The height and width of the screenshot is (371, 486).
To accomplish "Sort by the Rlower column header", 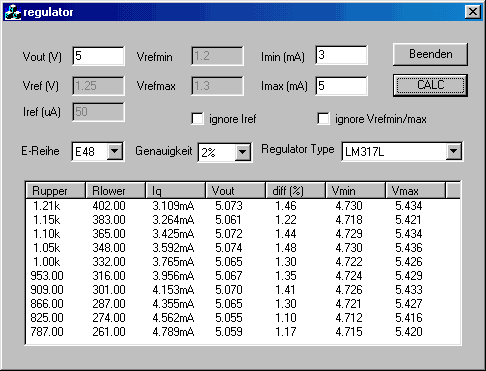I will [x=116, y=191].
